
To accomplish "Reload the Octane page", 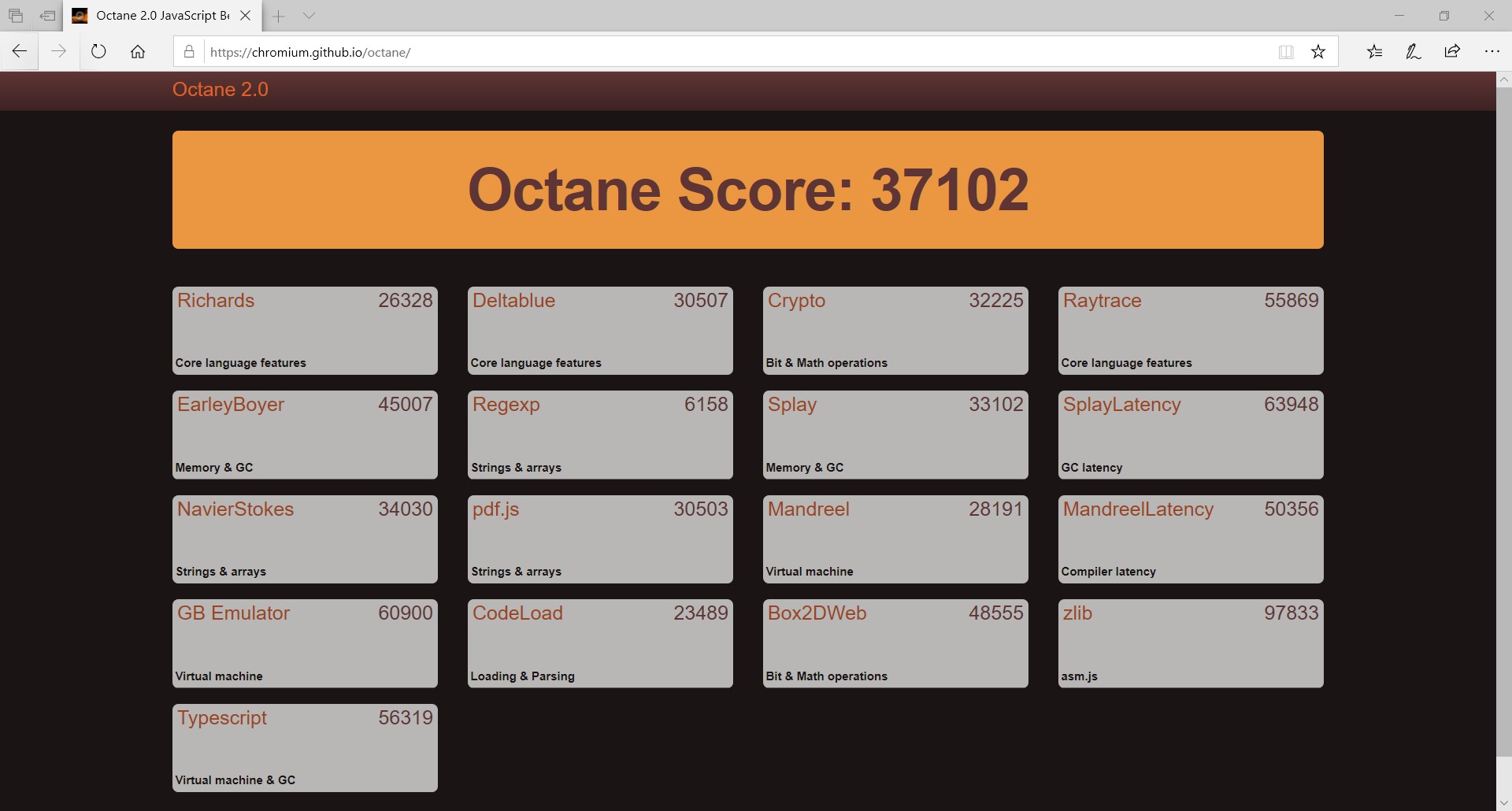I will pyautogui.click(x=98, y=52).
